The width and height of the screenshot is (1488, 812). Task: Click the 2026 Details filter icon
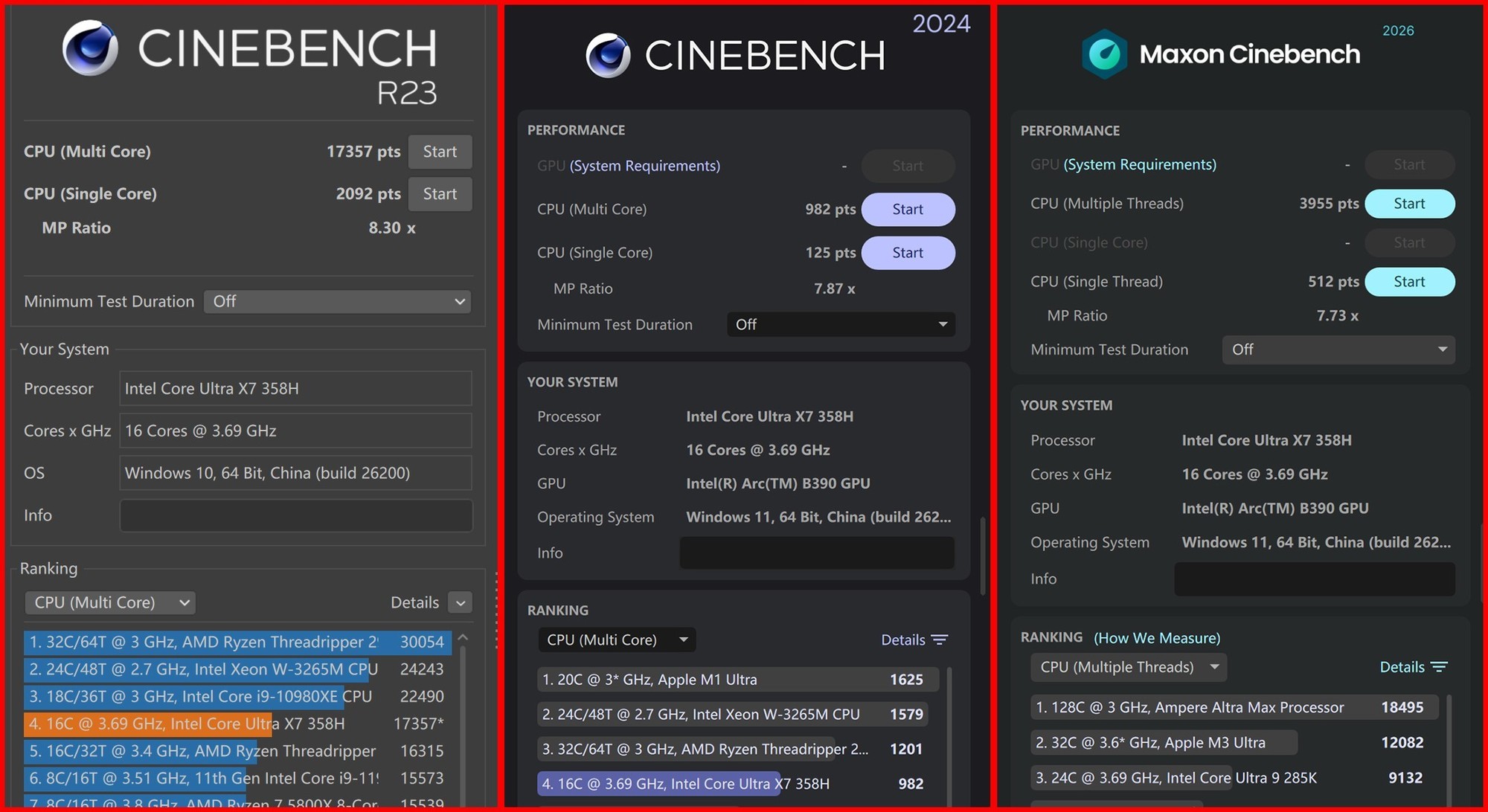coord(1440,667)
